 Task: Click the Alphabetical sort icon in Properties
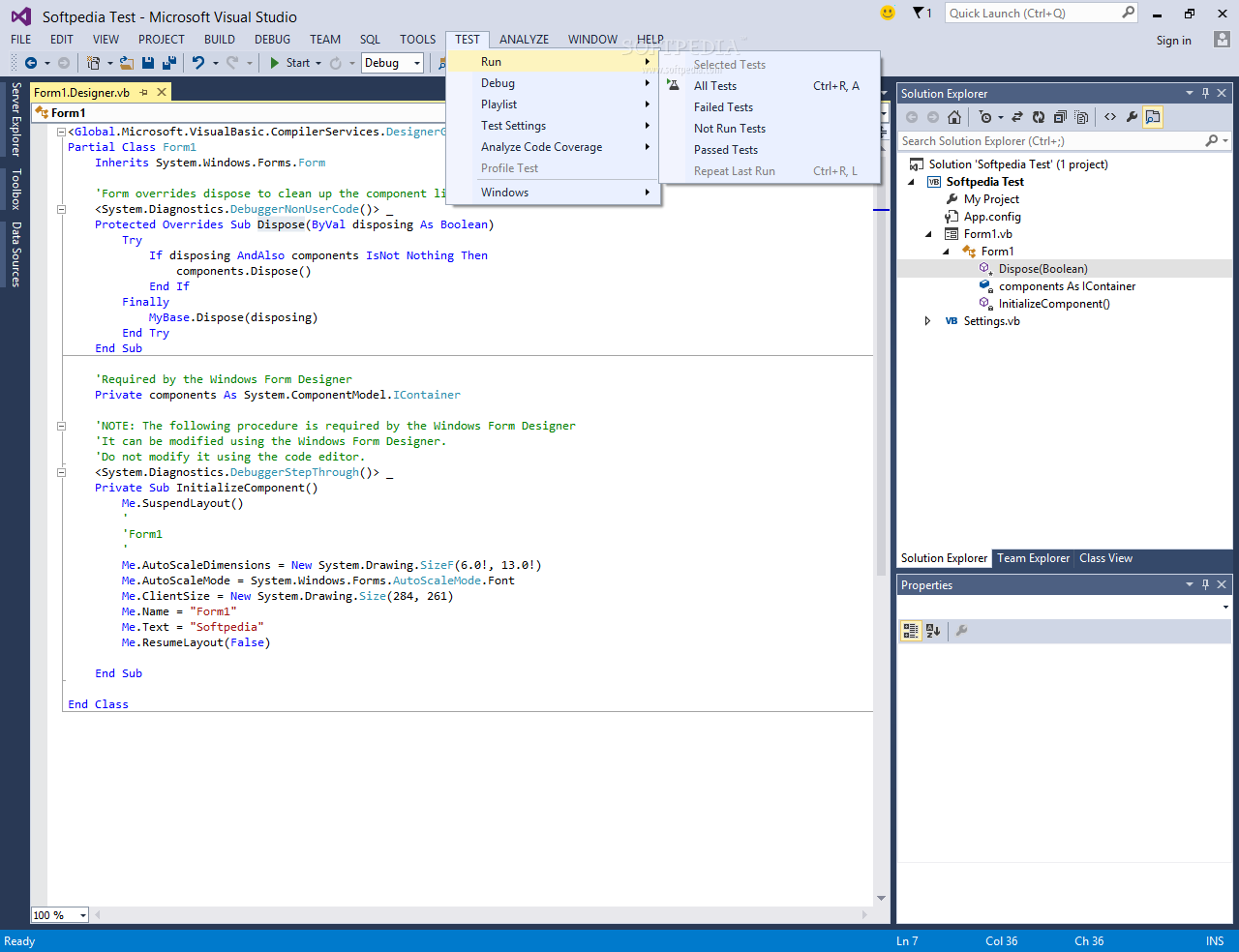tap(933, 631)
